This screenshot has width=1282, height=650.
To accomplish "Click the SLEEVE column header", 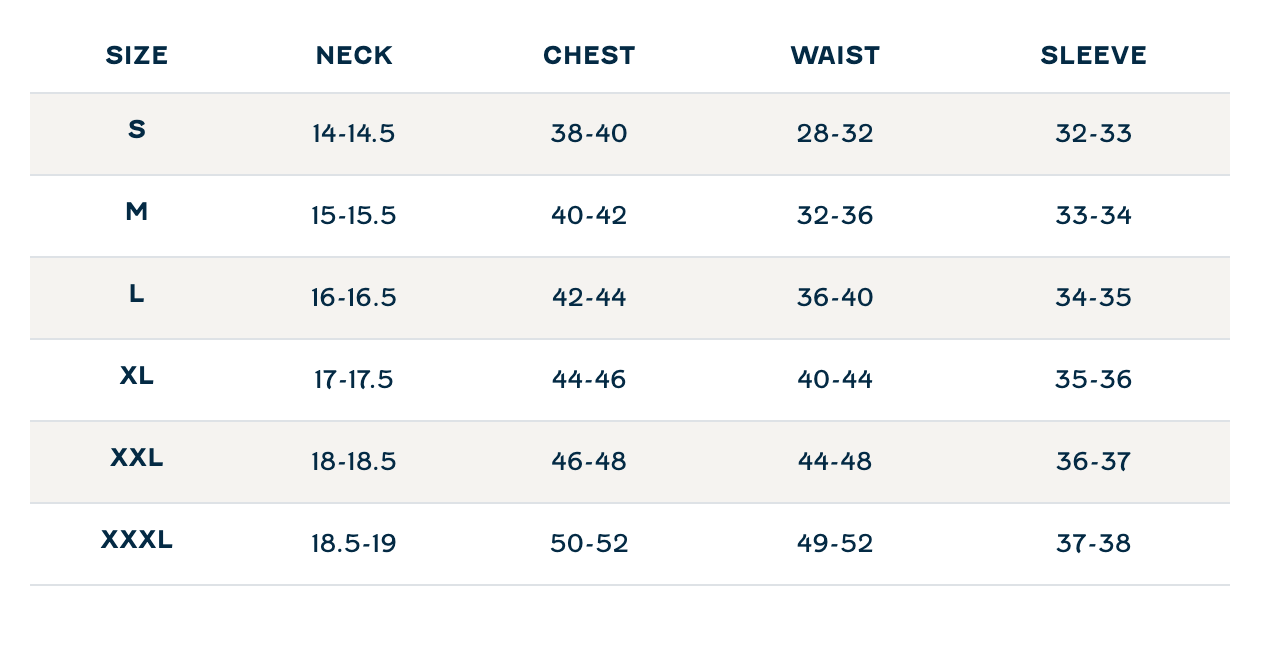I will (x=1093, y=56).
